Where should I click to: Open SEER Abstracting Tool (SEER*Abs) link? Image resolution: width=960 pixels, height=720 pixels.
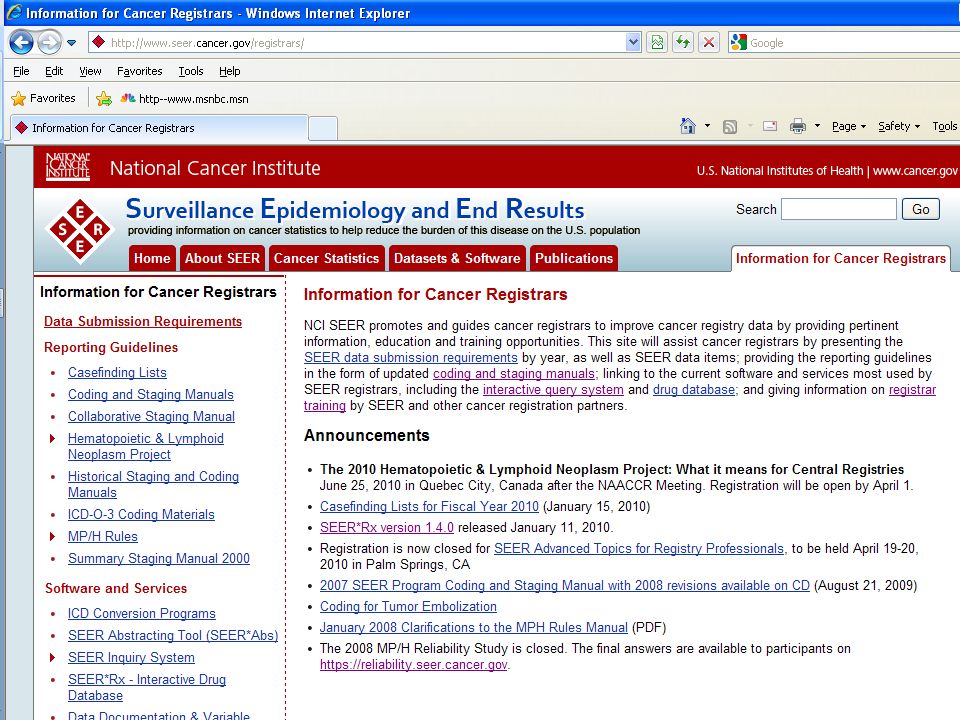coord(173,636)
